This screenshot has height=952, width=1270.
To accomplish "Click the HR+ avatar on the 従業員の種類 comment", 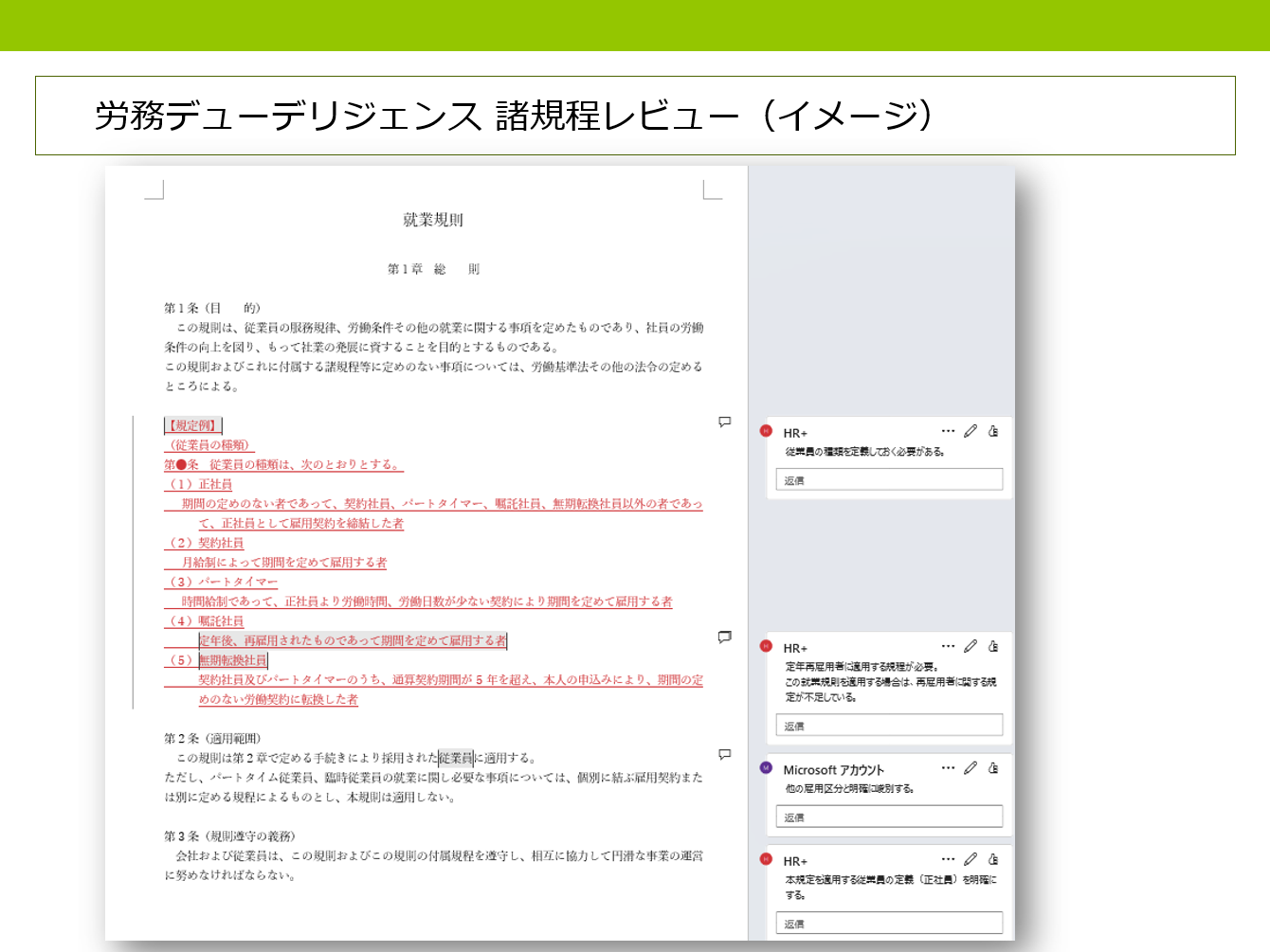I will [766, 431].
